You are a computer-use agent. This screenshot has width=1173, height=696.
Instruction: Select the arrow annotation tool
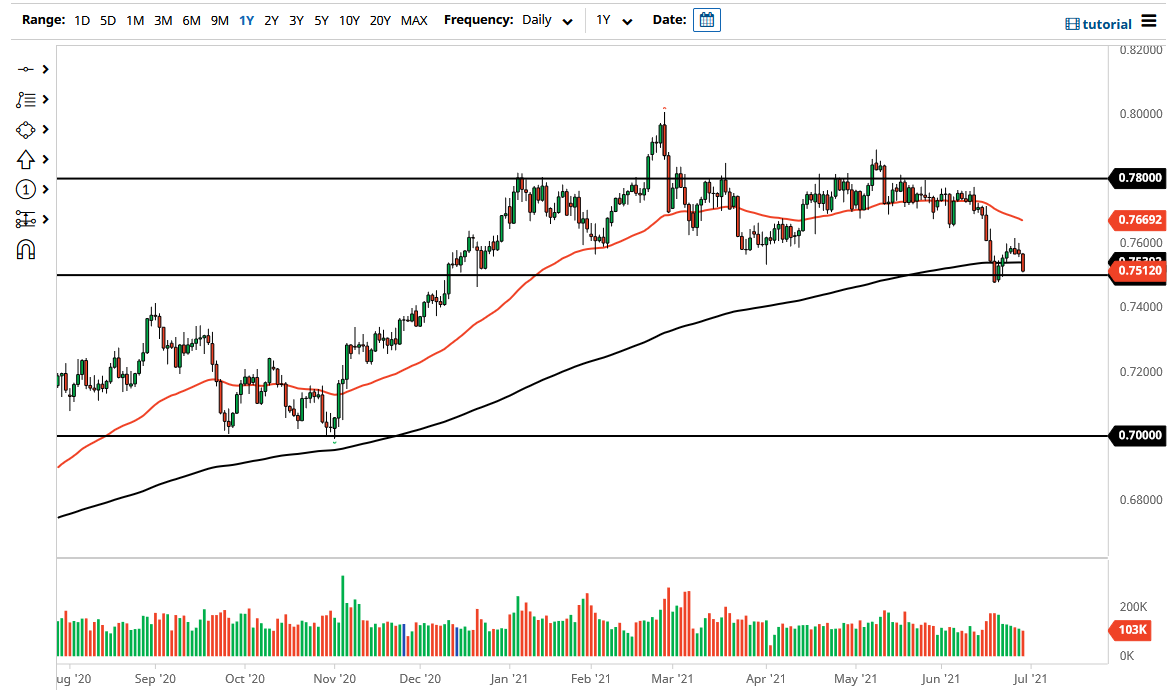[x=25, y=159]
